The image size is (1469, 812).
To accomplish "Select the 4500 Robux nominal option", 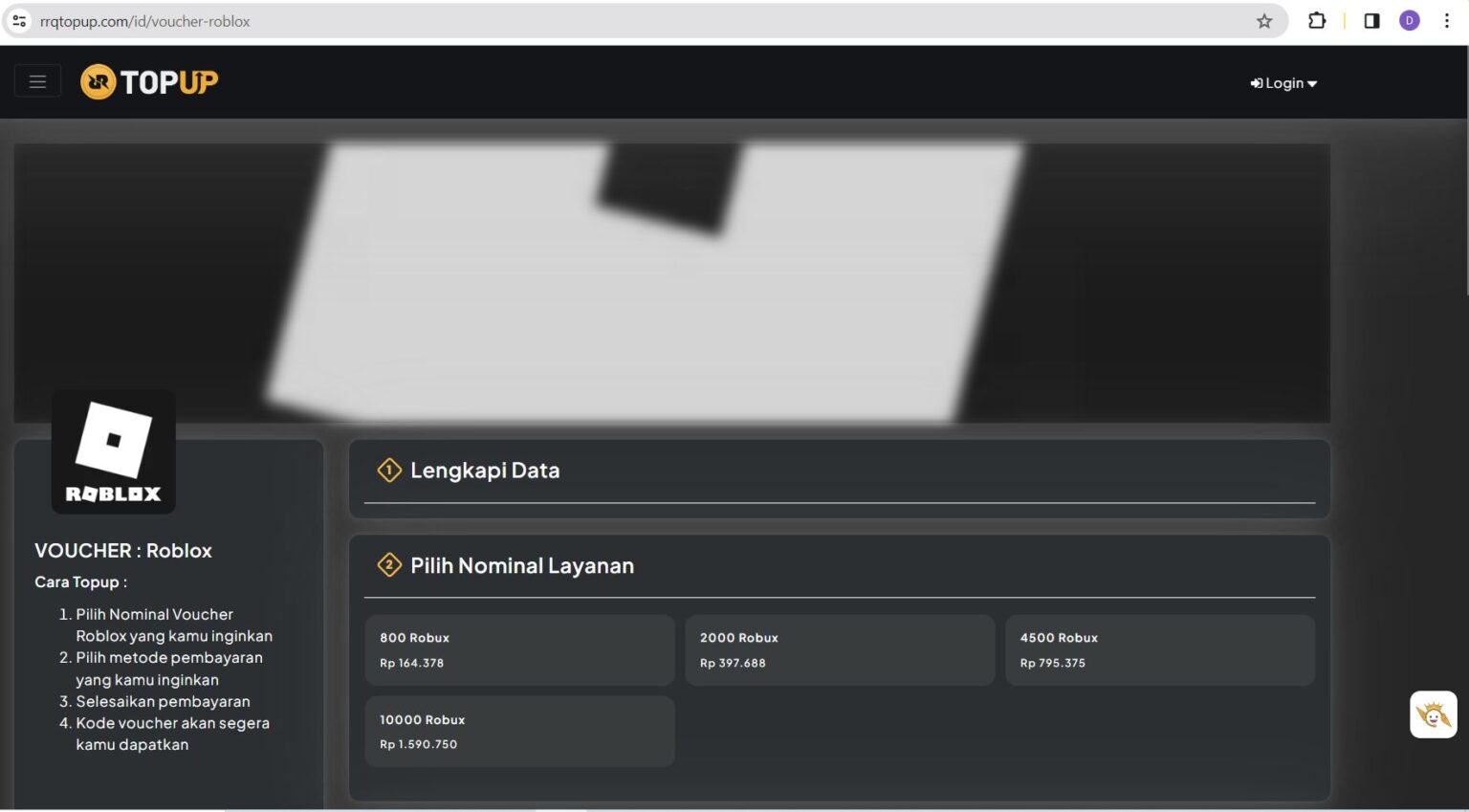I will pos(1160,649).
